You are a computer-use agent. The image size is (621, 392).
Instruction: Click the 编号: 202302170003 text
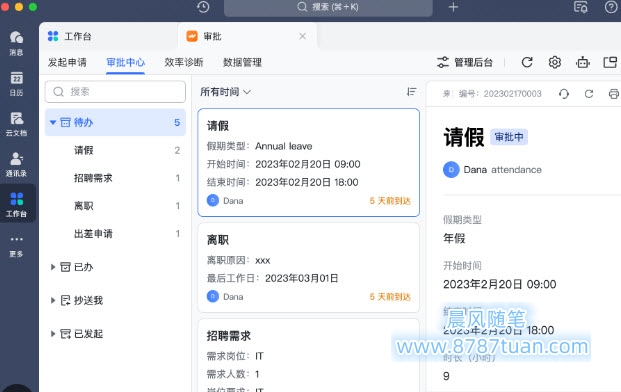coord(500,94)
